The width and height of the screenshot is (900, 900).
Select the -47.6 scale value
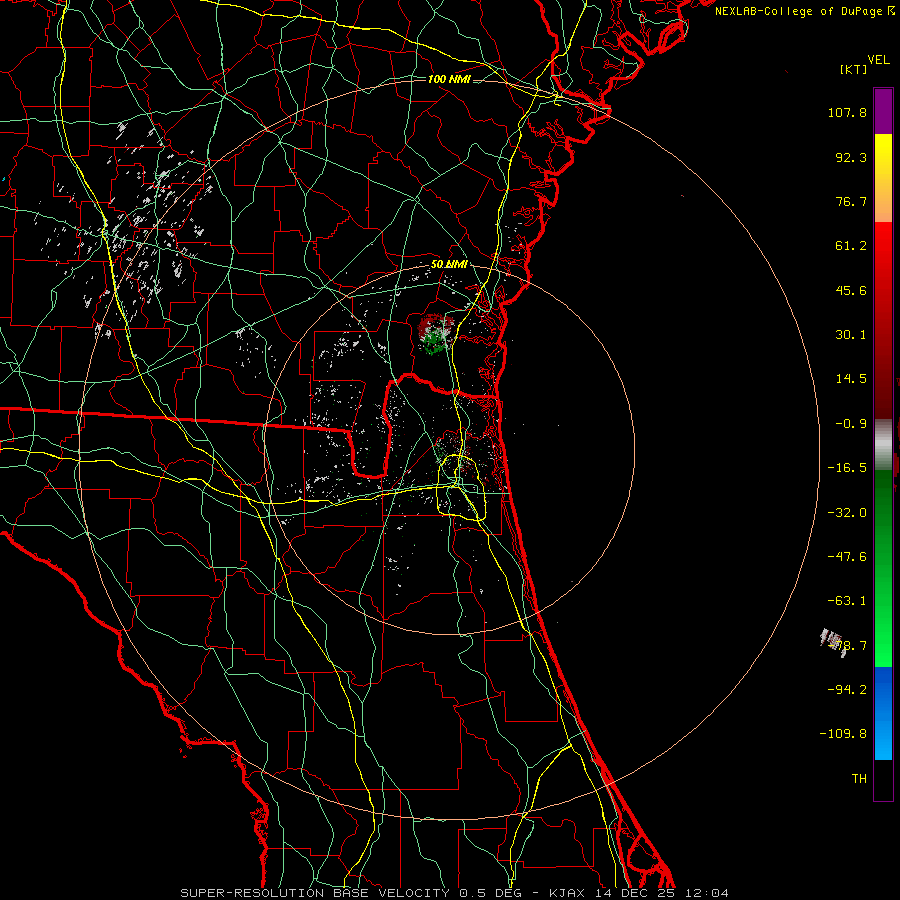click(x=847, y=557)
